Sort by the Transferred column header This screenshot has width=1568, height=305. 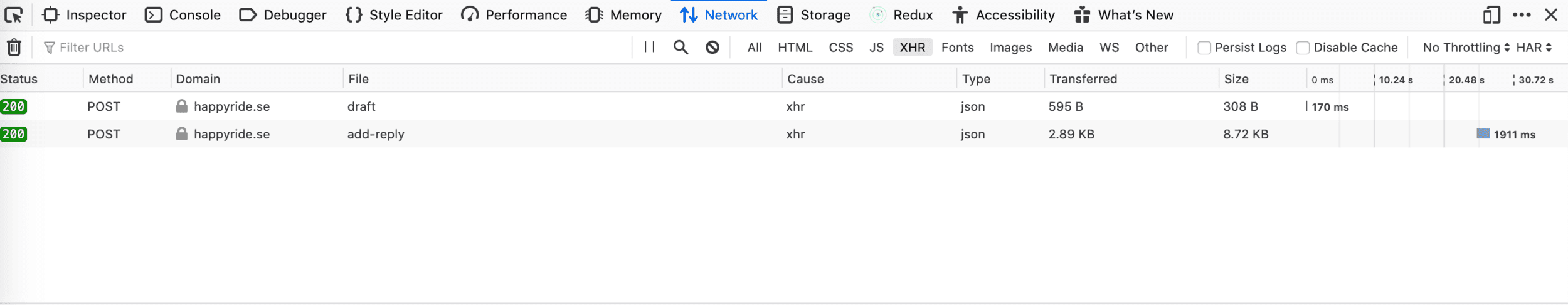pos(1083,79)
